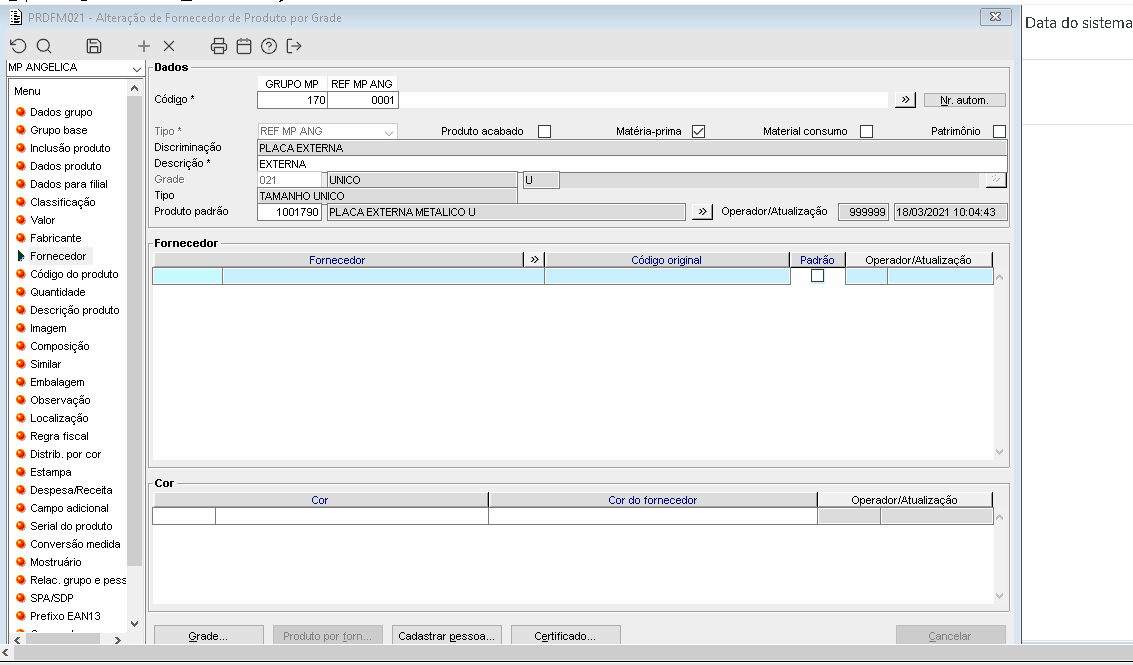Click the red bullet beside Imagem
This screenshot has height=665, width=1133.
(21, 328)
